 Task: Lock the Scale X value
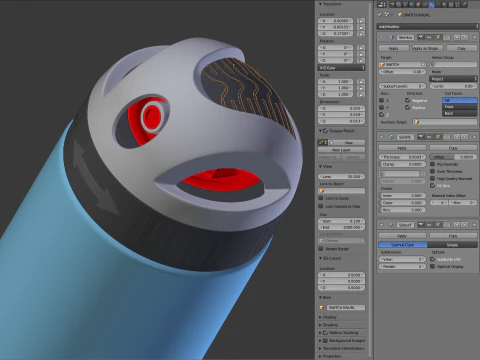tap(361, 82)
